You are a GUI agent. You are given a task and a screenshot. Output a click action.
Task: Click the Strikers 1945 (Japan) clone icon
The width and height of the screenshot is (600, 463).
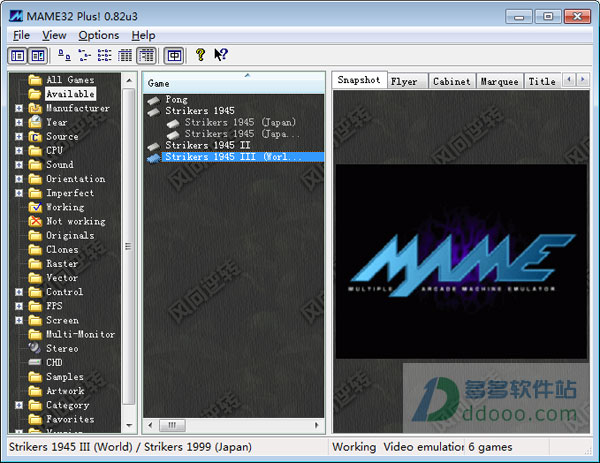173,123
